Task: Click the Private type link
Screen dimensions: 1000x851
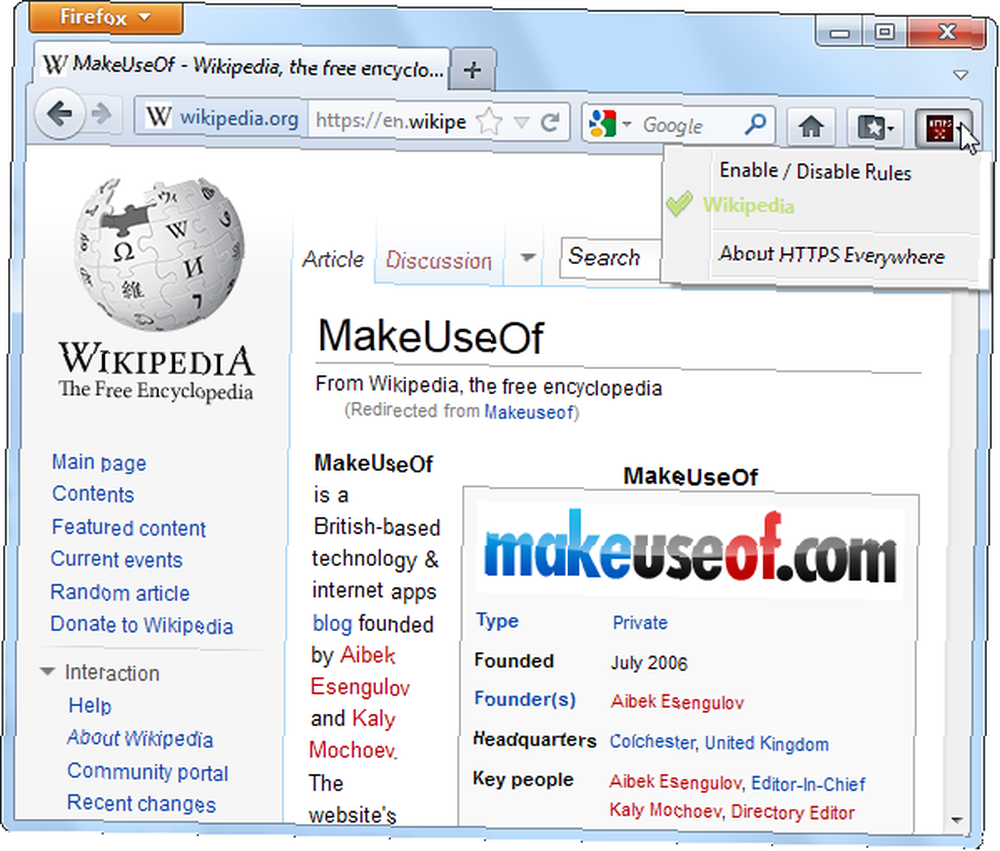Action: [640, 622]
